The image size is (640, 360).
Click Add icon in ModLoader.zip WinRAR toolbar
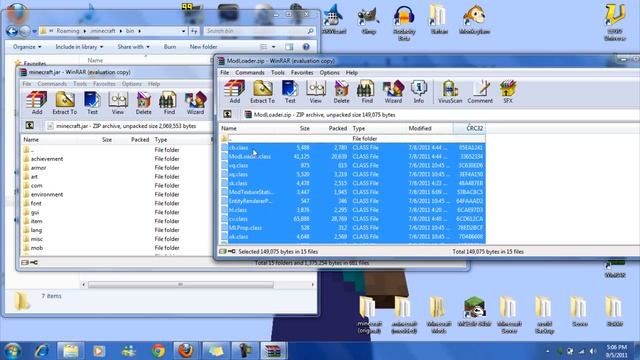234,91
